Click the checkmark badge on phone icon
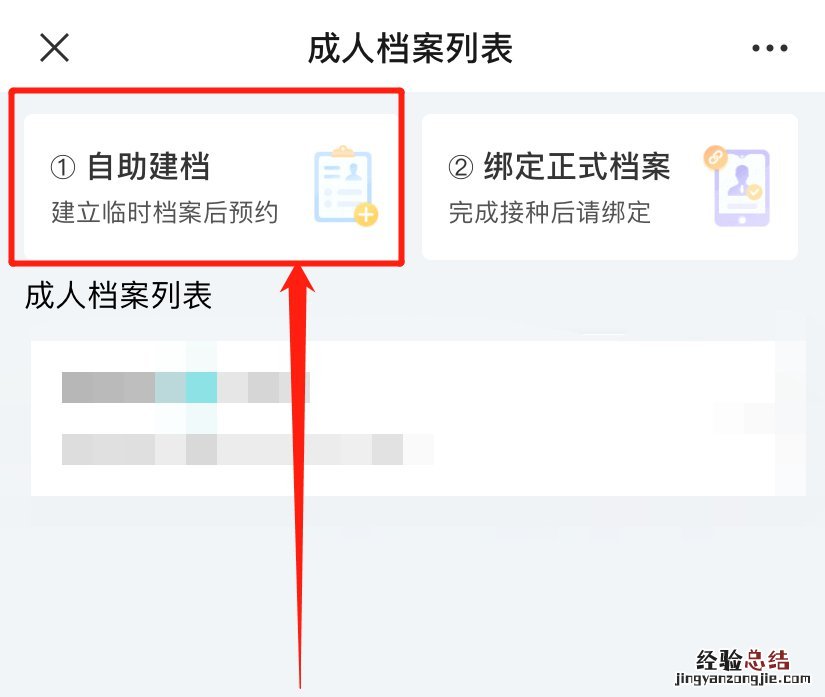 (x=754, y=191)
